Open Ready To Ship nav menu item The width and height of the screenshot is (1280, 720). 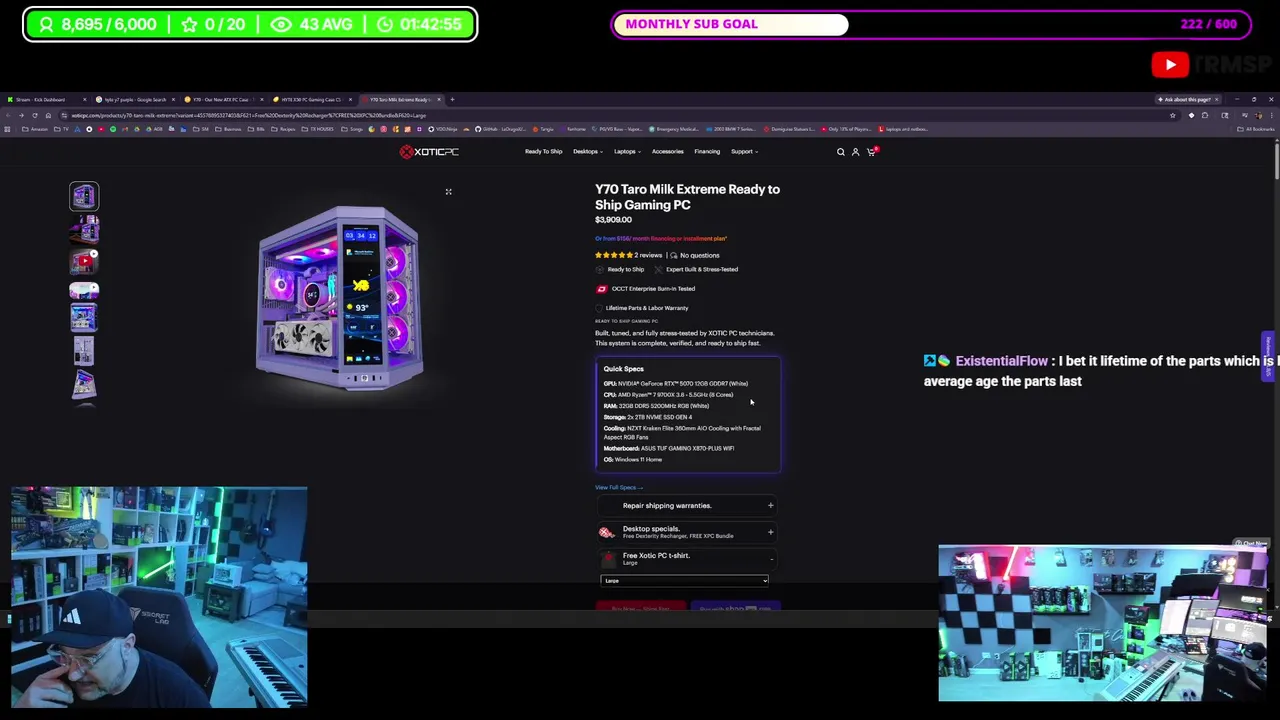(543, 152)
